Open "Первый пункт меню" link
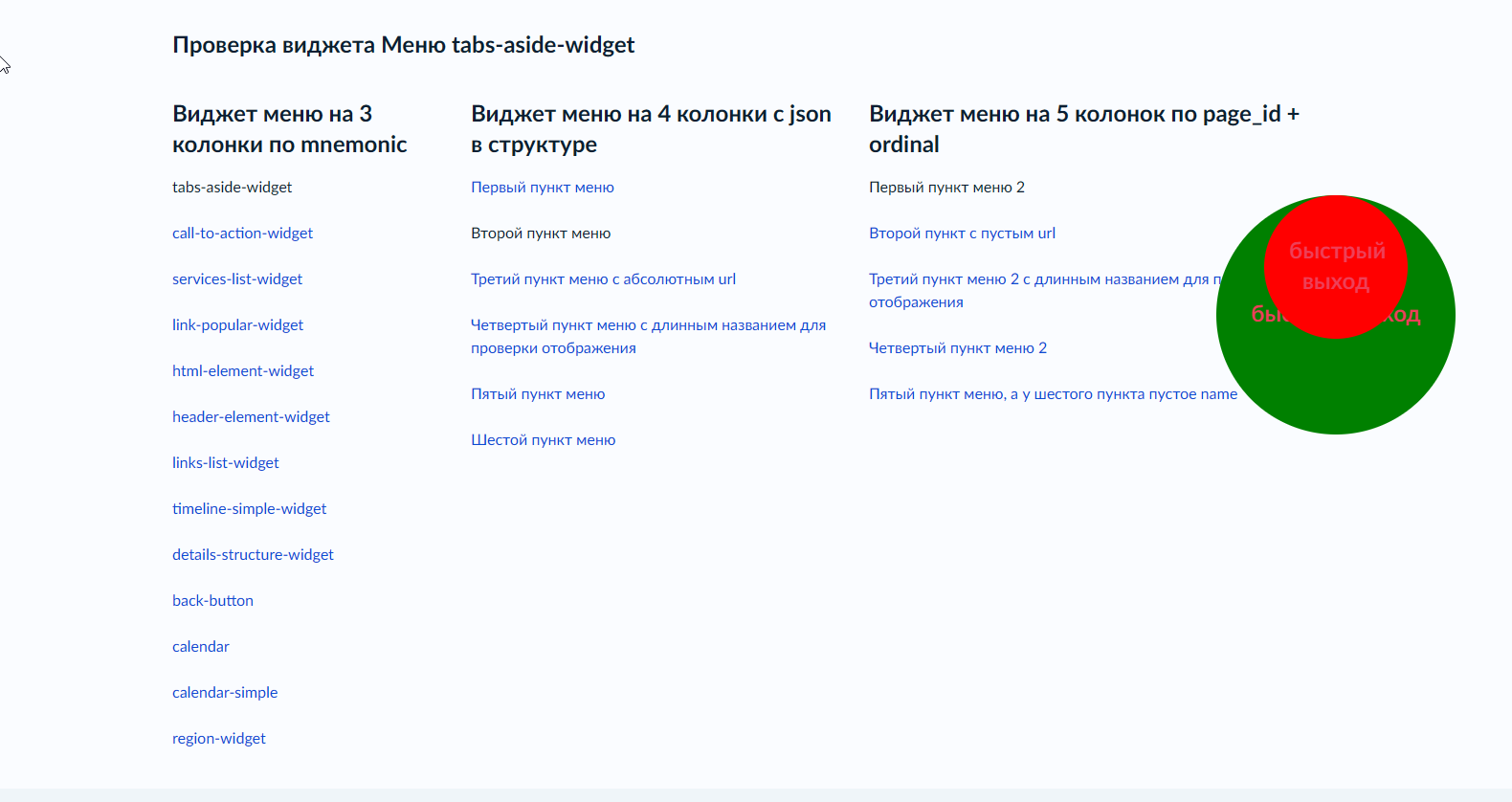1512x802 pixels. pyautogui.click(x=543, y=188)
